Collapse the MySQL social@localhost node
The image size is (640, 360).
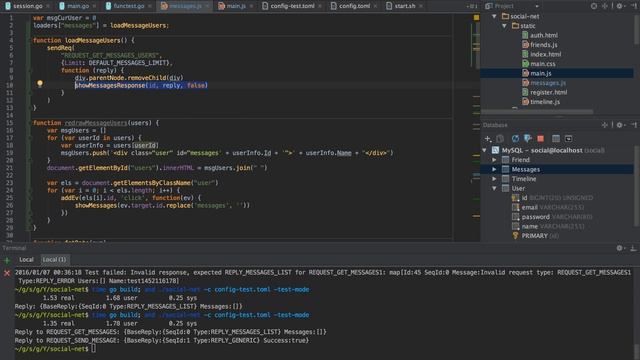click(484, 150)
